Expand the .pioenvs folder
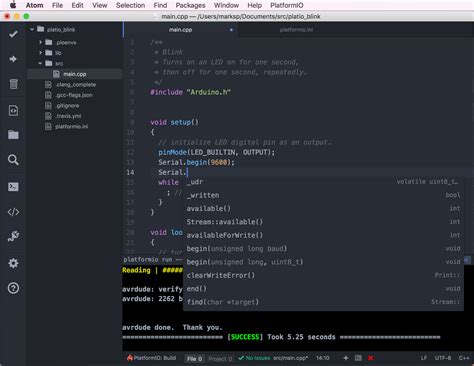Viewport: 474px width, 366px height. 40,42
